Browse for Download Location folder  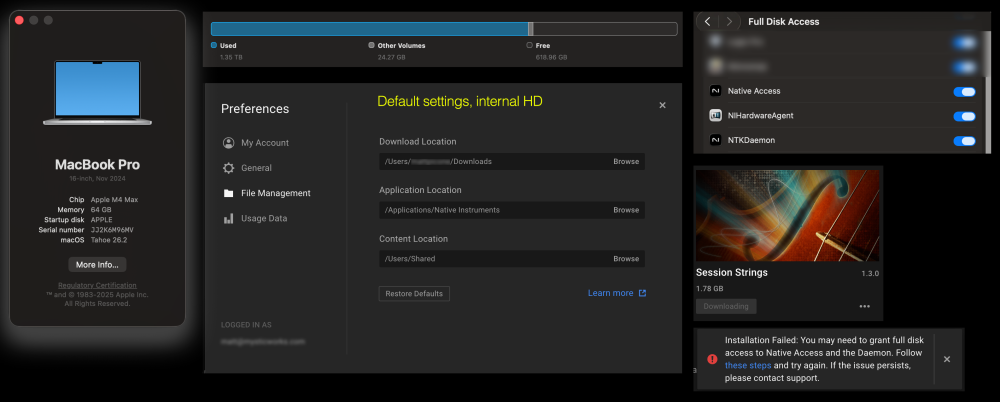point(626,161)
